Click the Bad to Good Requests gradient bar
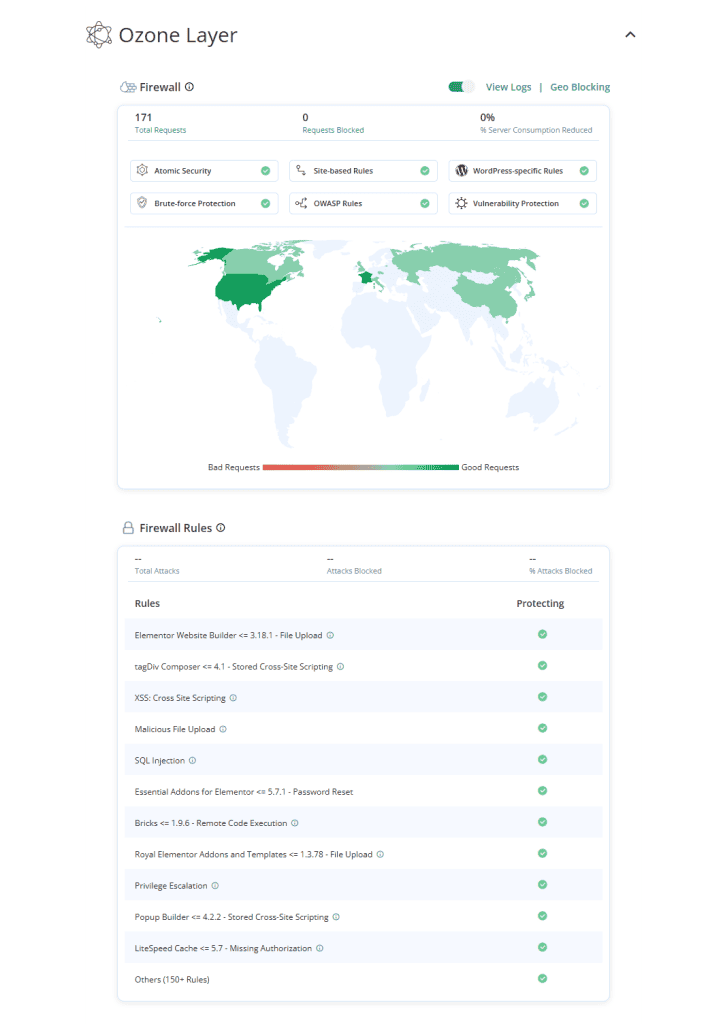 point(361,467)
